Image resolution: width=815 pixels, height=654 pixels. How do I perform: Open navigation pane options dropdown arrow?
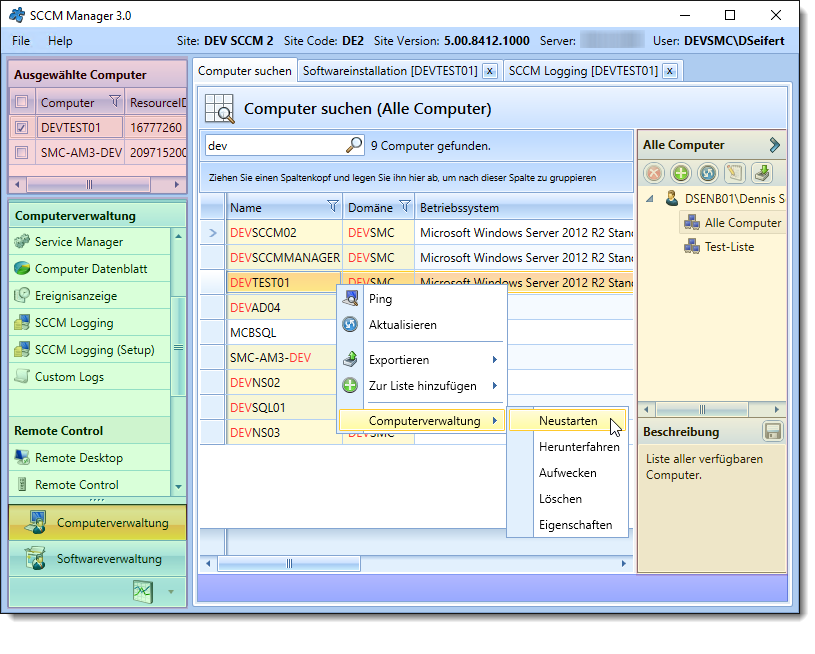click(170, 592)
